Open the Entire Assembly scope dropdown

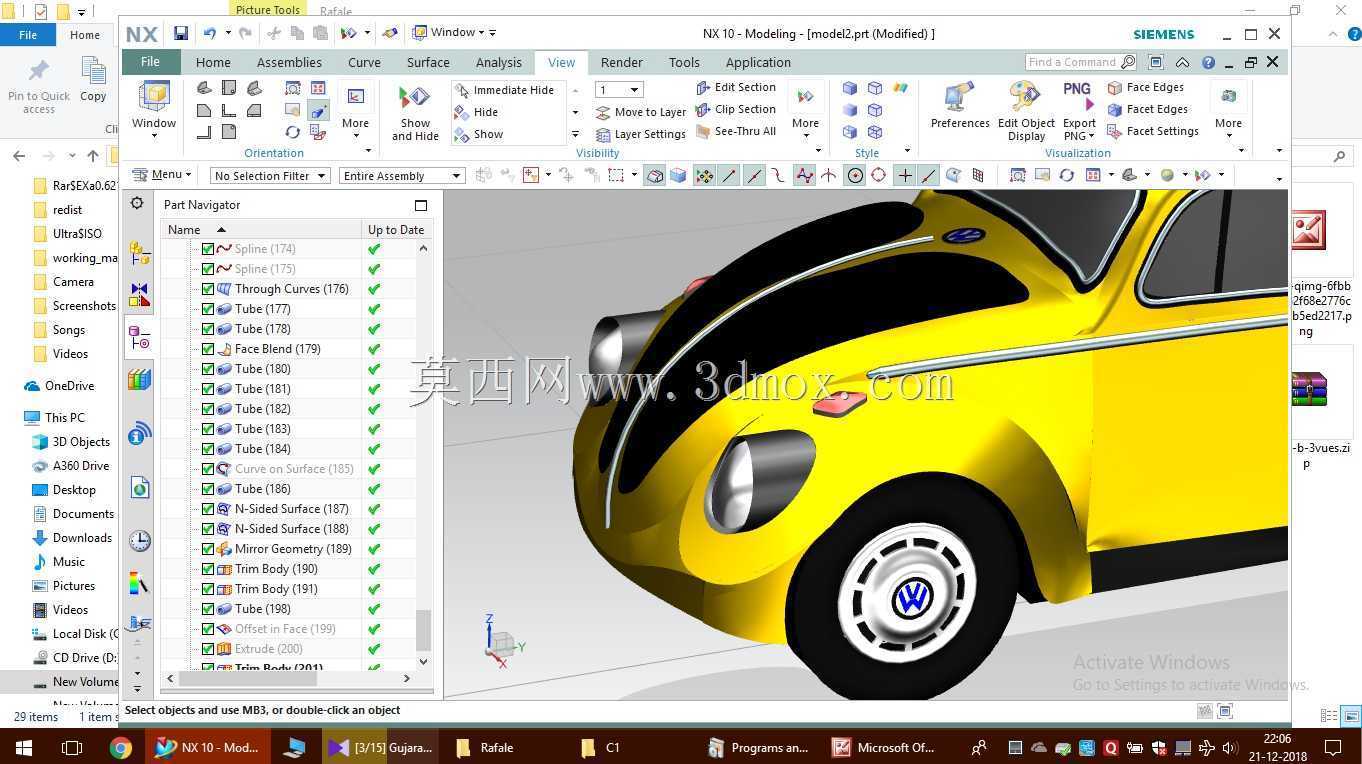point(402,176)
